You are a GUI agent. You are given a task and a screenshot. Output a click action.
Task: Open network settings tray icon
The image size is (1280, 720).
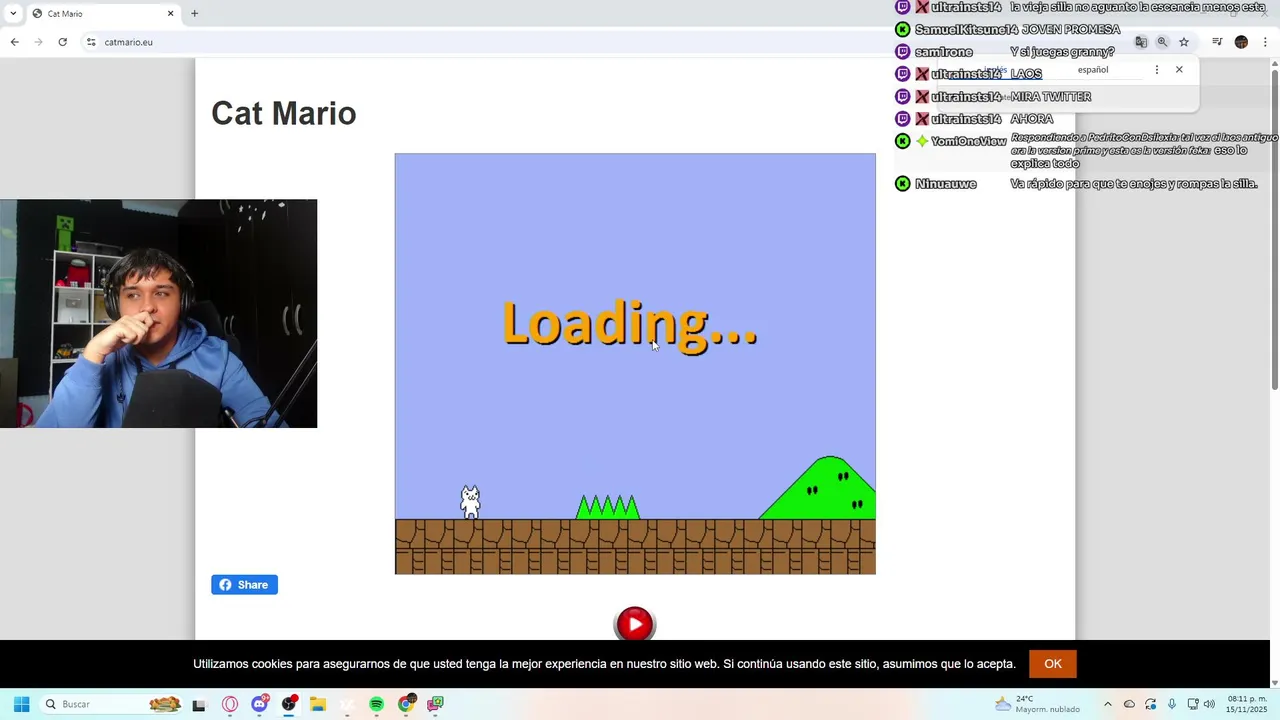(x=1193, y=704)
